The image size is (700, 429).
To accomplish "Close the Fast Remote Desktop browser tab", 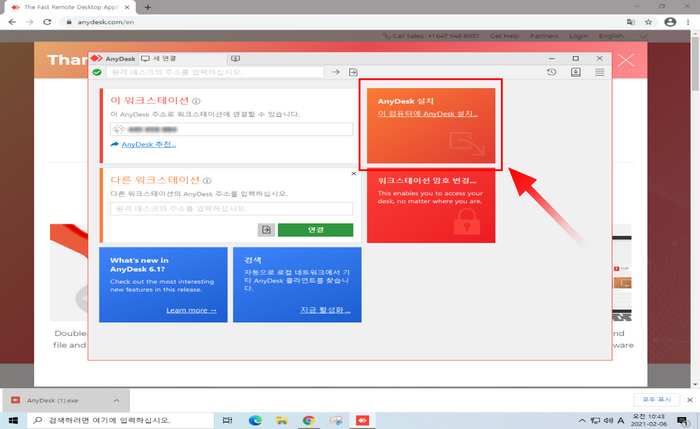I will click(127, 7).
